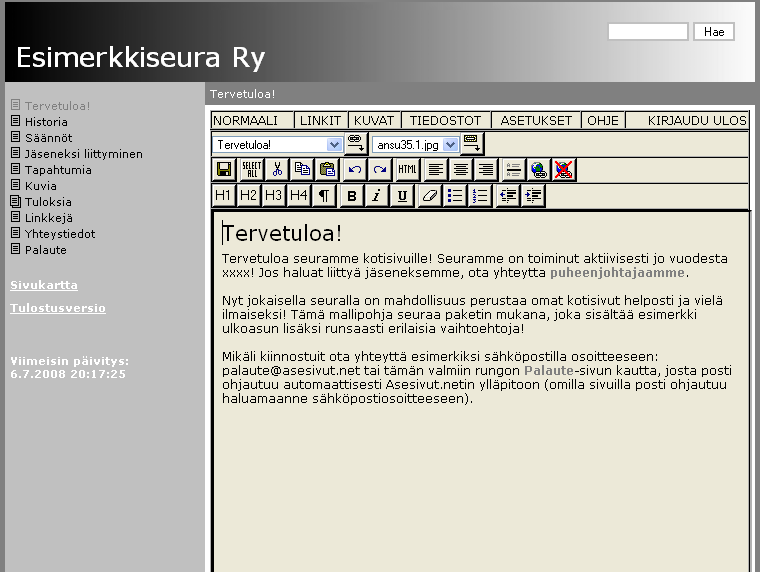Open the ansu35.1.jpg image dropdown

450,145
